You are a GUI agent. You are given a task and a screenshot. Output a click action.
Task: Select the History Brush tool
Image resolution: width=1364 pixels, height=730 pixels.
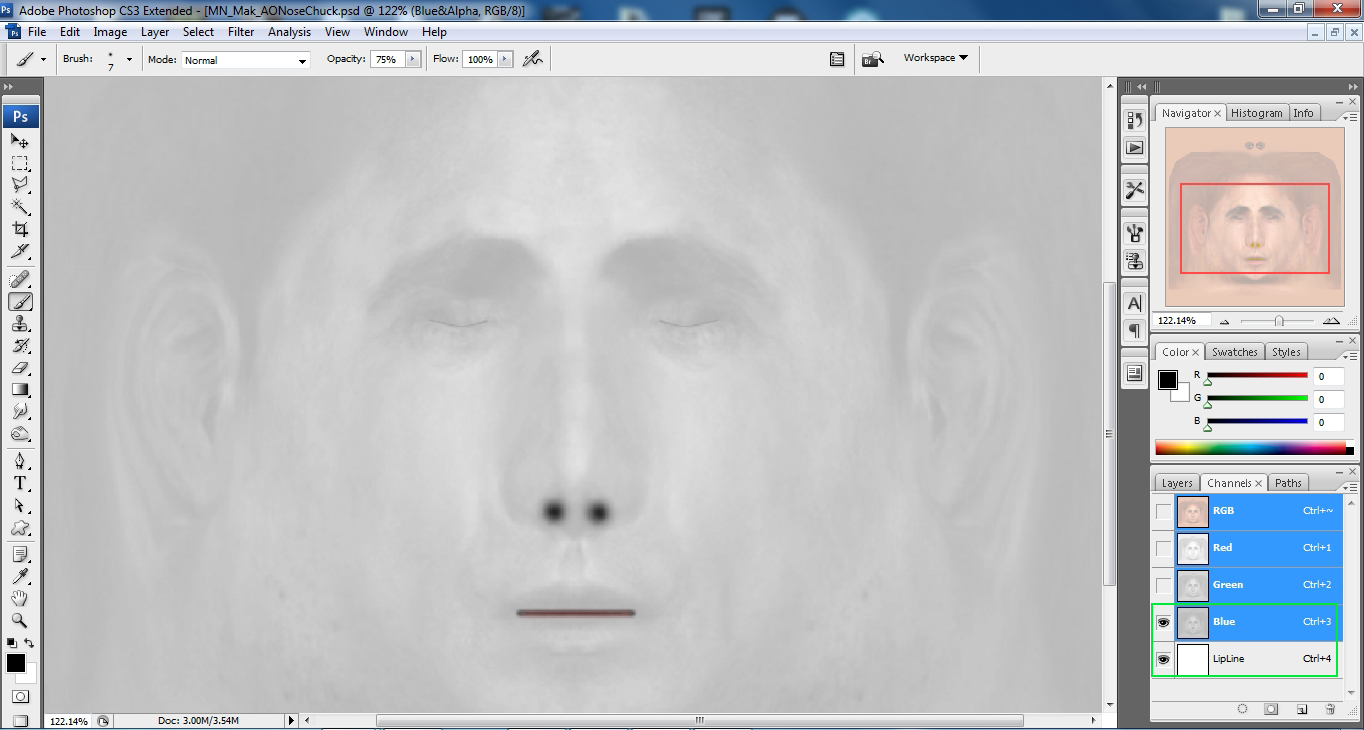click(x=20, y=346)
